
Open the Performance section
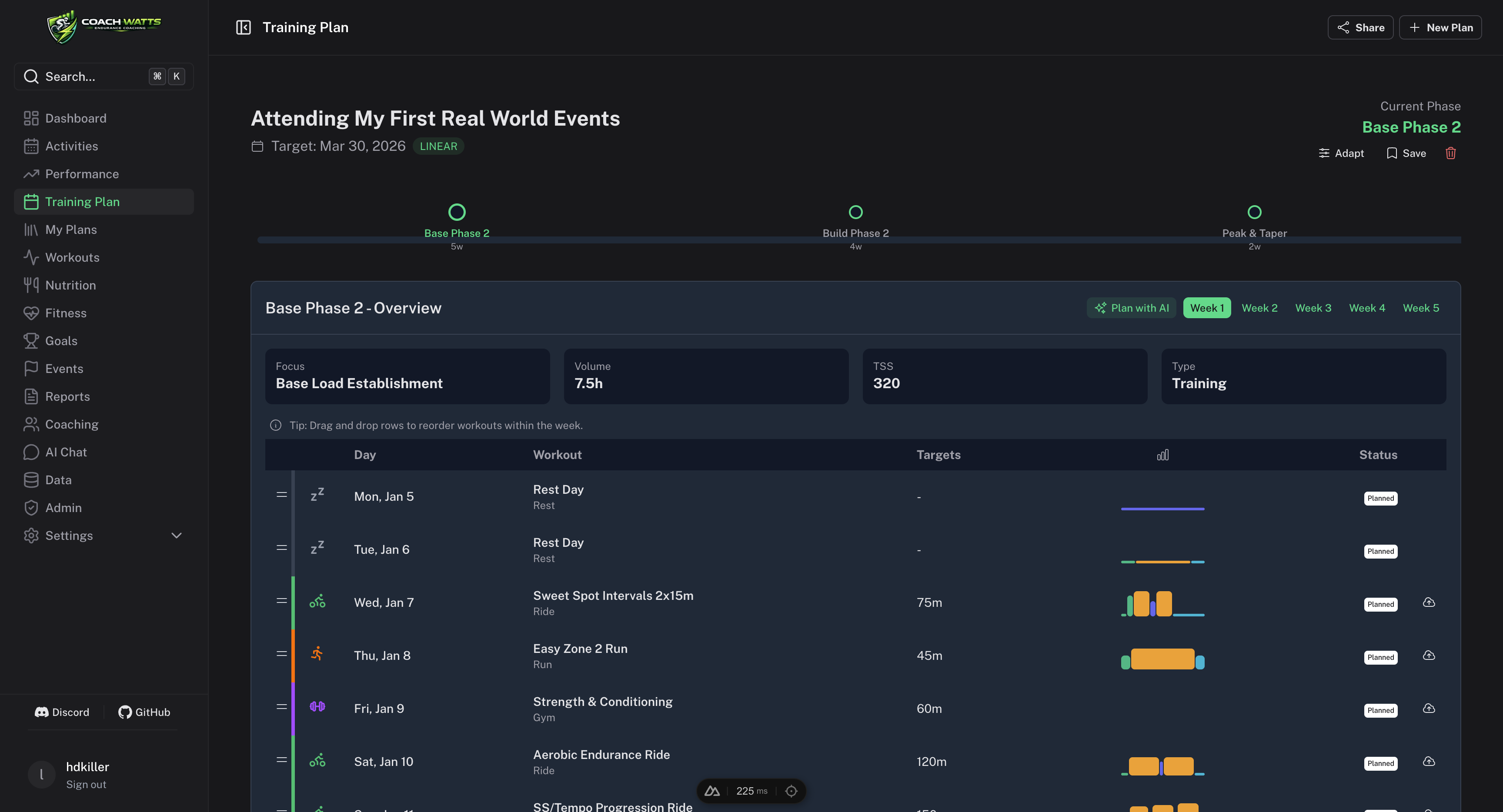tap(104, 174)
